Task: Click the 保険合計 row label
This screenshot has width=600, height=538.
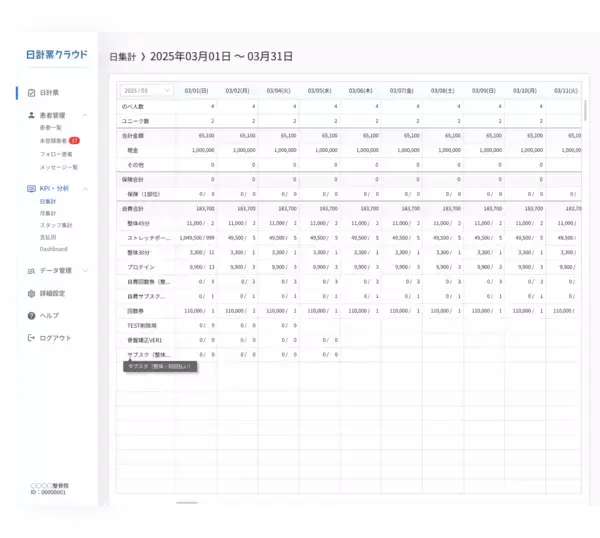Action: coord(133,179)
